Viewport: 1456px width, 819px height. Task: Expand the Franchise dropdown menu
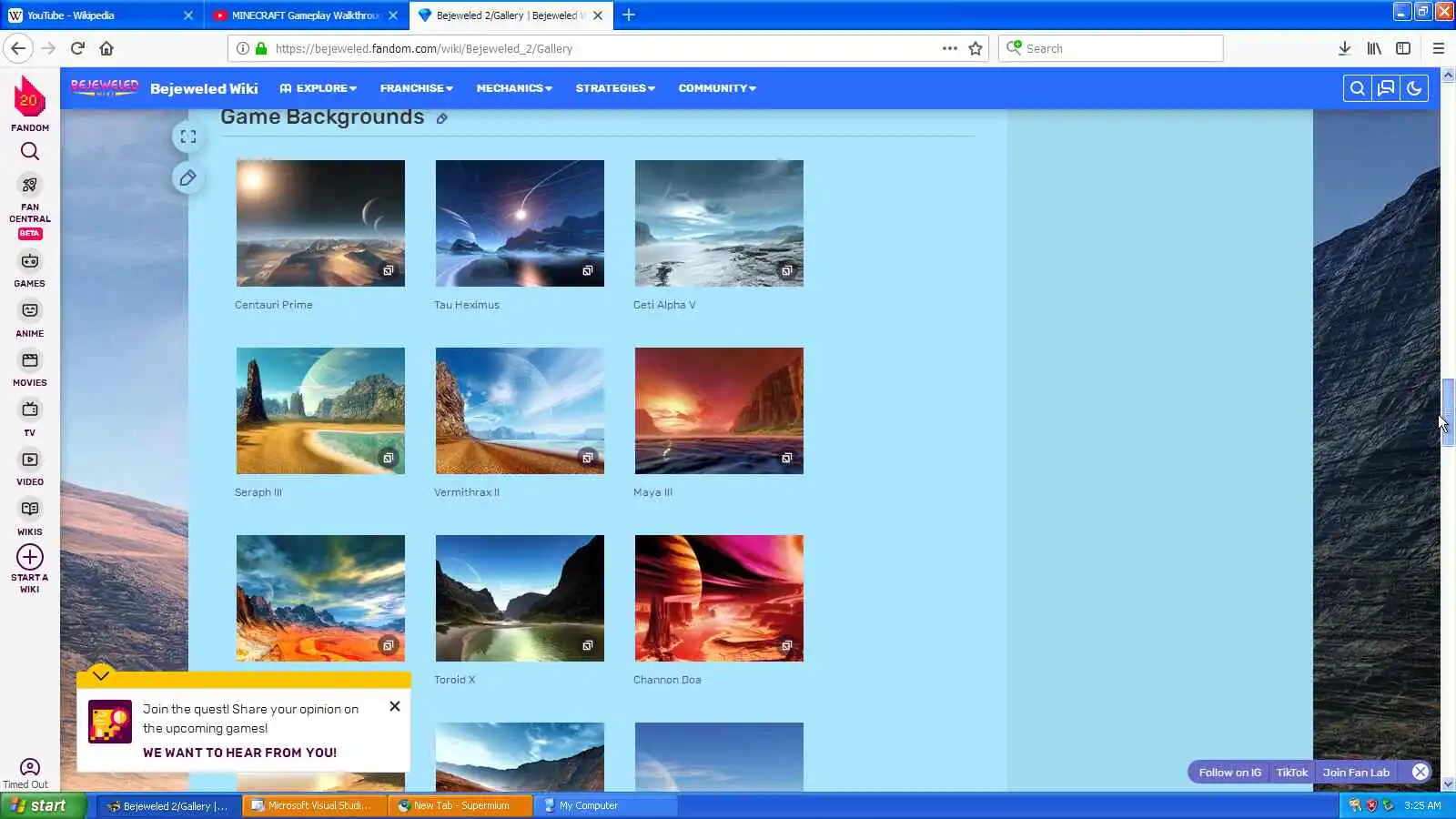tap(417, 88)
